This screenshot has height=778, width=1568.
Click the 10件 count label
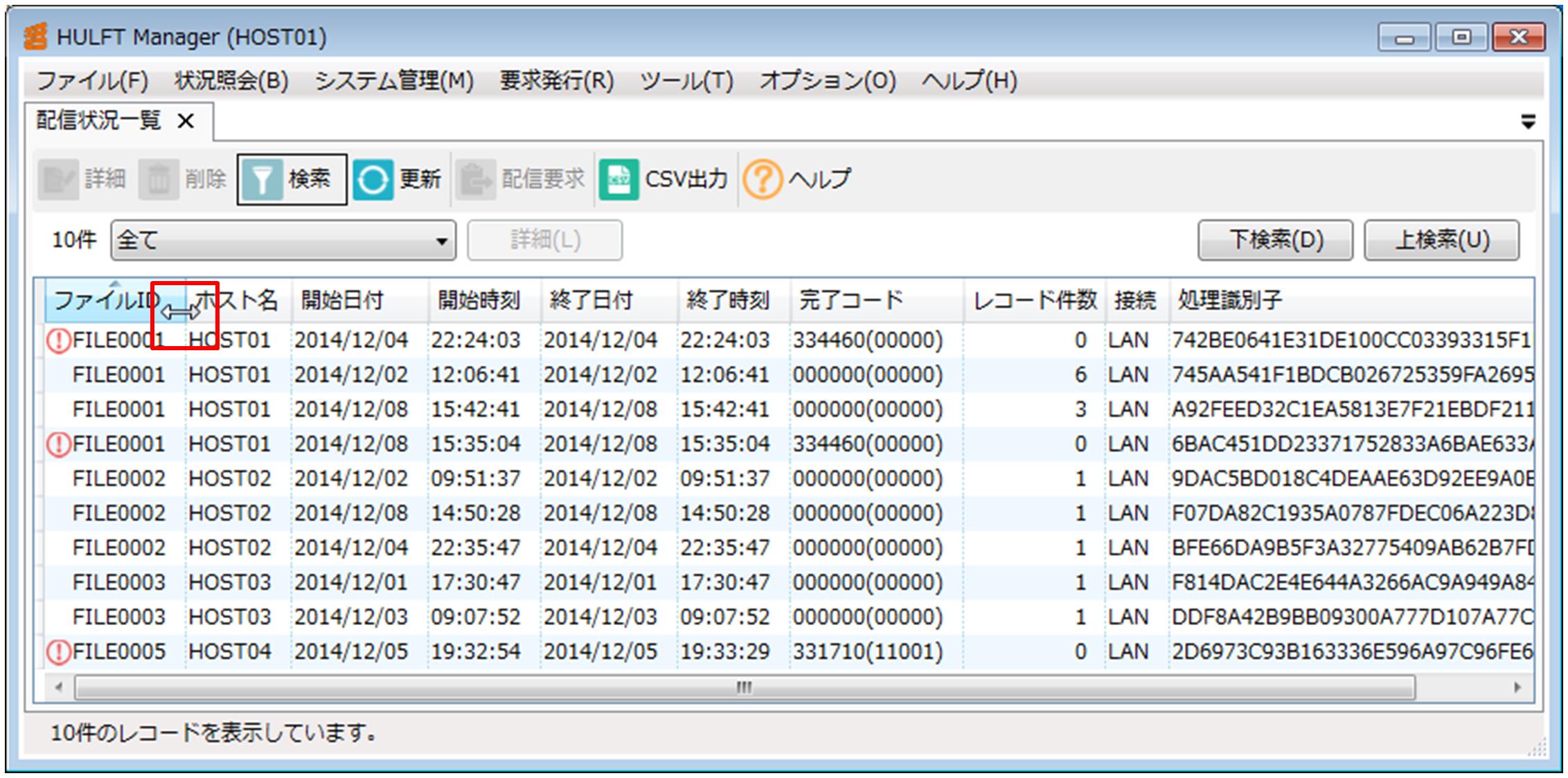click(x=74, y=240)
